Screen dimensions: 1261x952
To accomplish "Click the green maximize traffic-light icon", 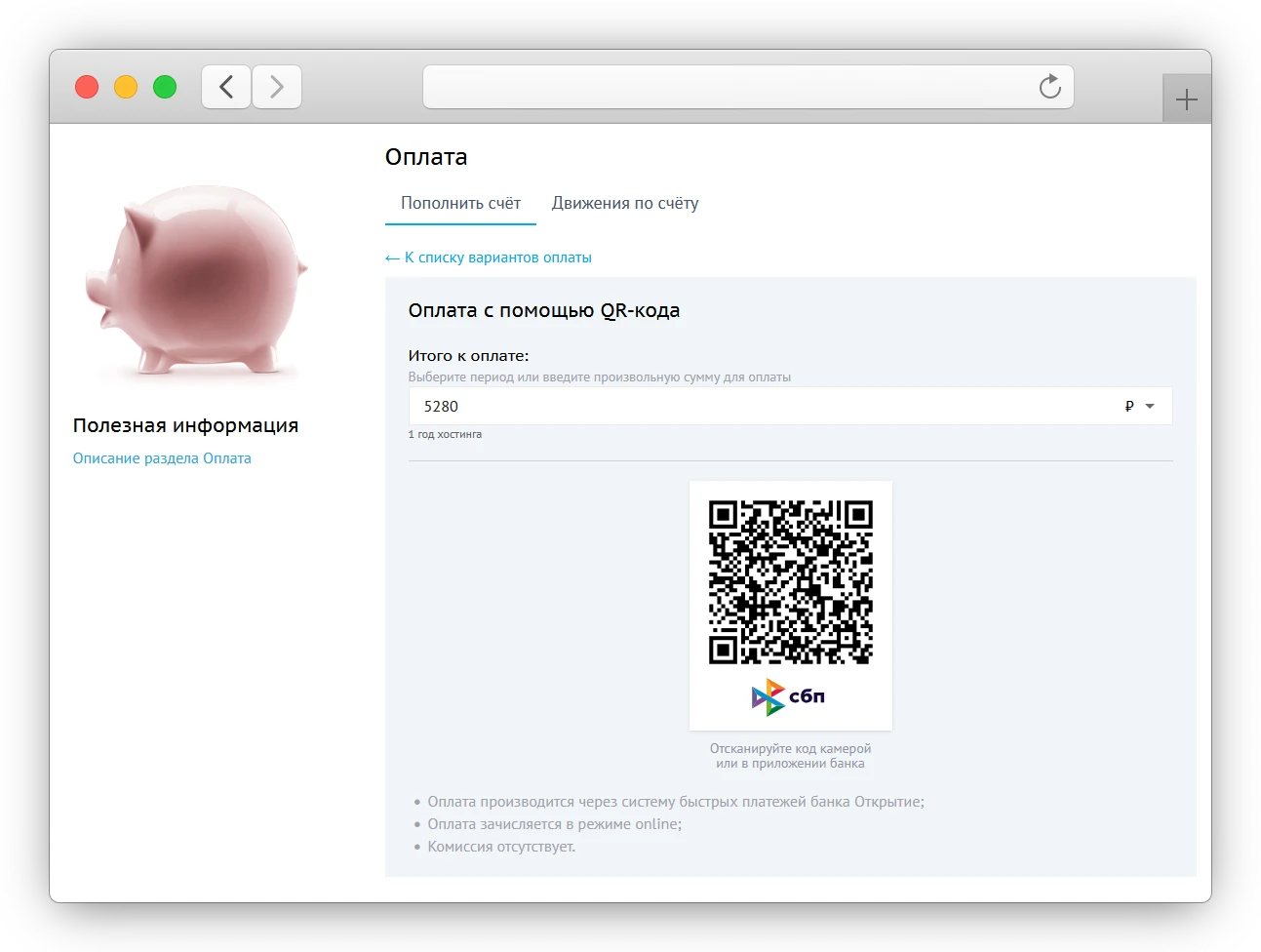I will coord(165,87).
